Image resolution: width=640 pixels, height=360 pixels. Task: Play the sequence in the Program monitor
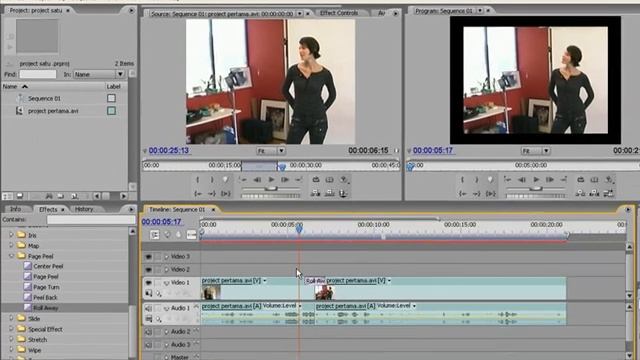point(536,180)
